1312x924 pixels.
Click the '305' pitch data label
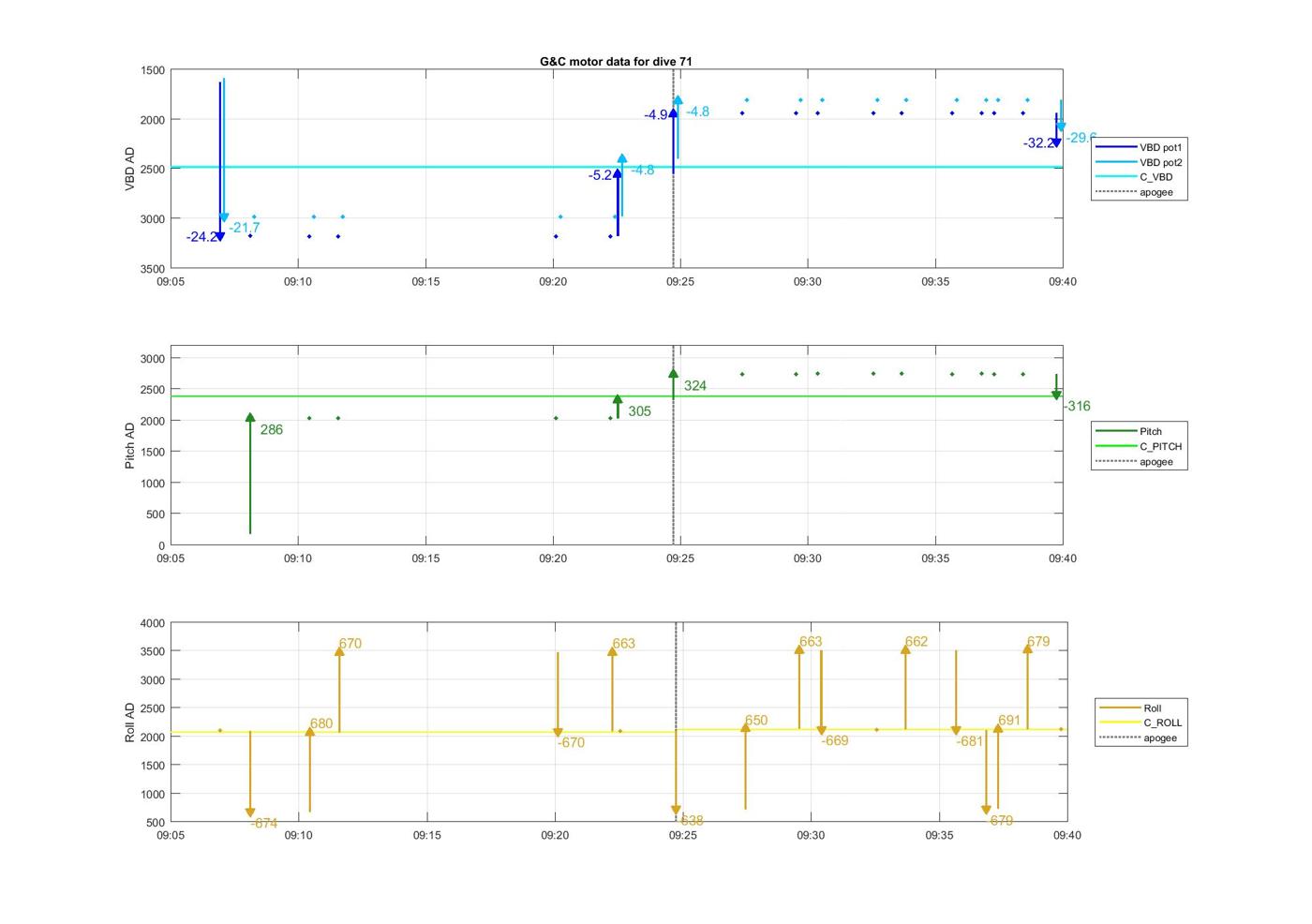tap(639, 411)
